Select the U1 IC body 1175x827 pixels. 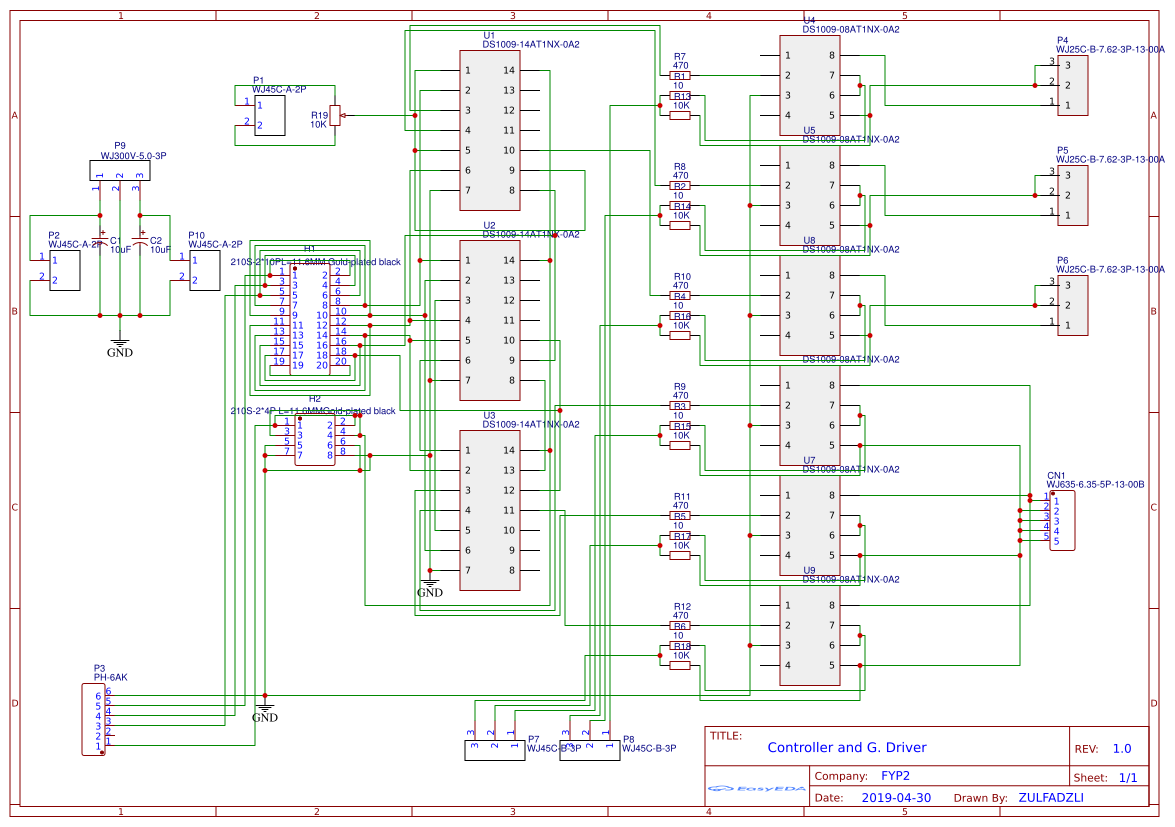click(489, 130)
